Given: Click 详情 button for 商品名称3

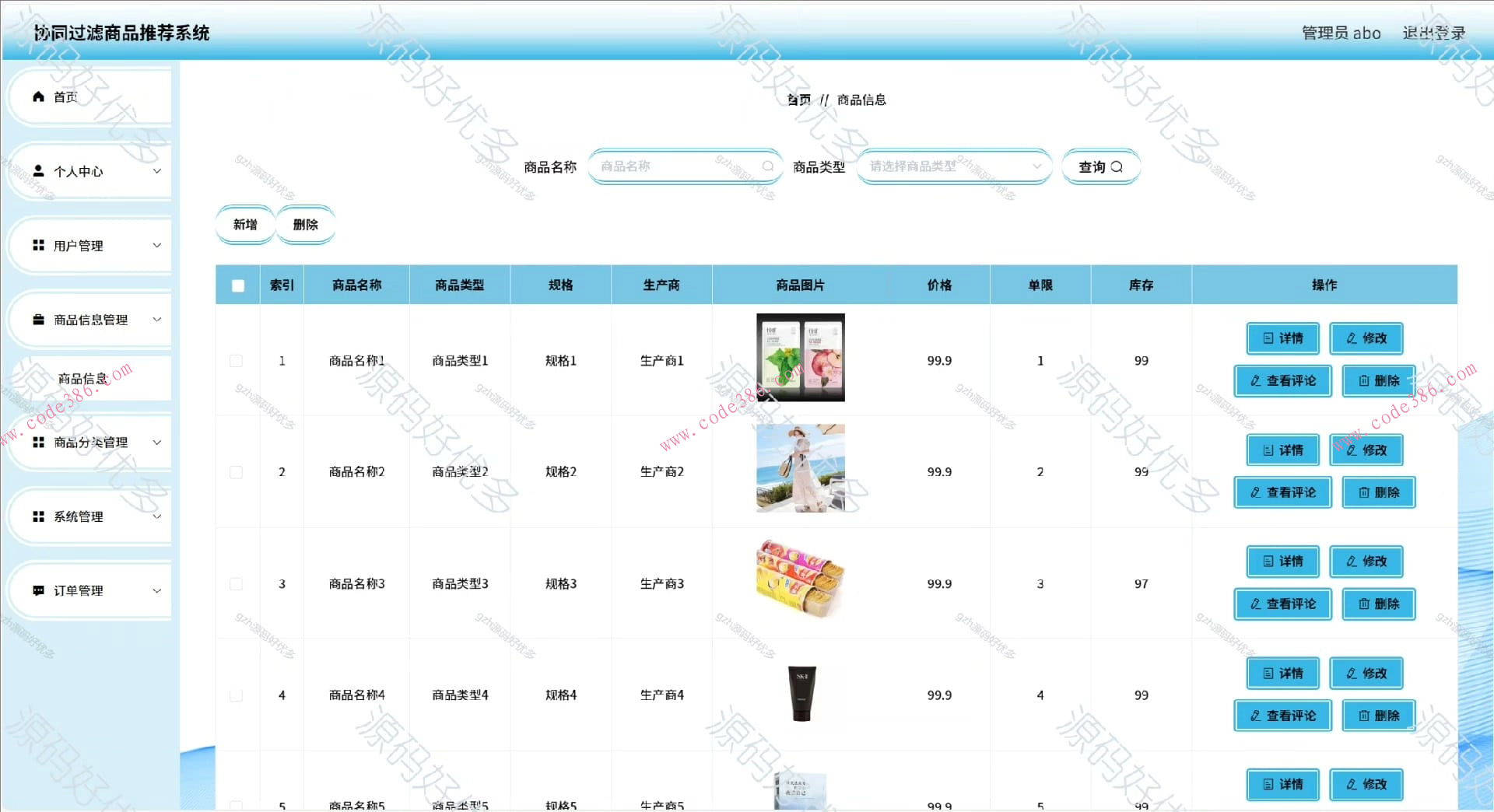Looking at the screenshot, I should (x=1282, y=562).
